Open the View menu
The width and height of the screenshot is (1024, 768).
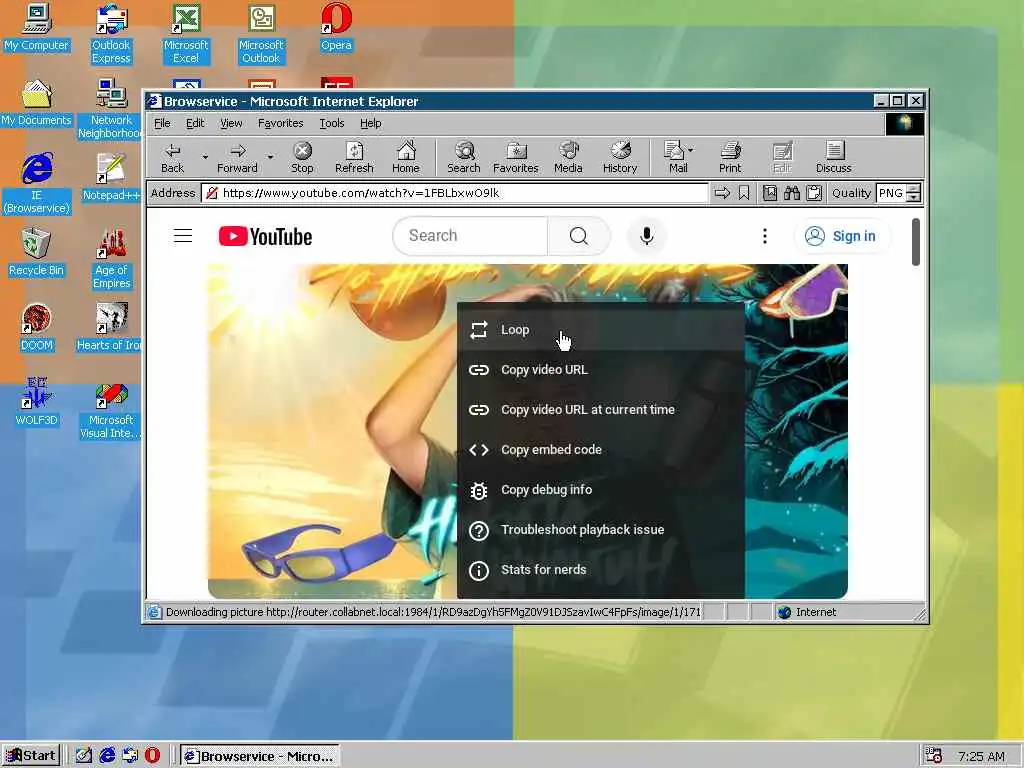coord(231,123)
